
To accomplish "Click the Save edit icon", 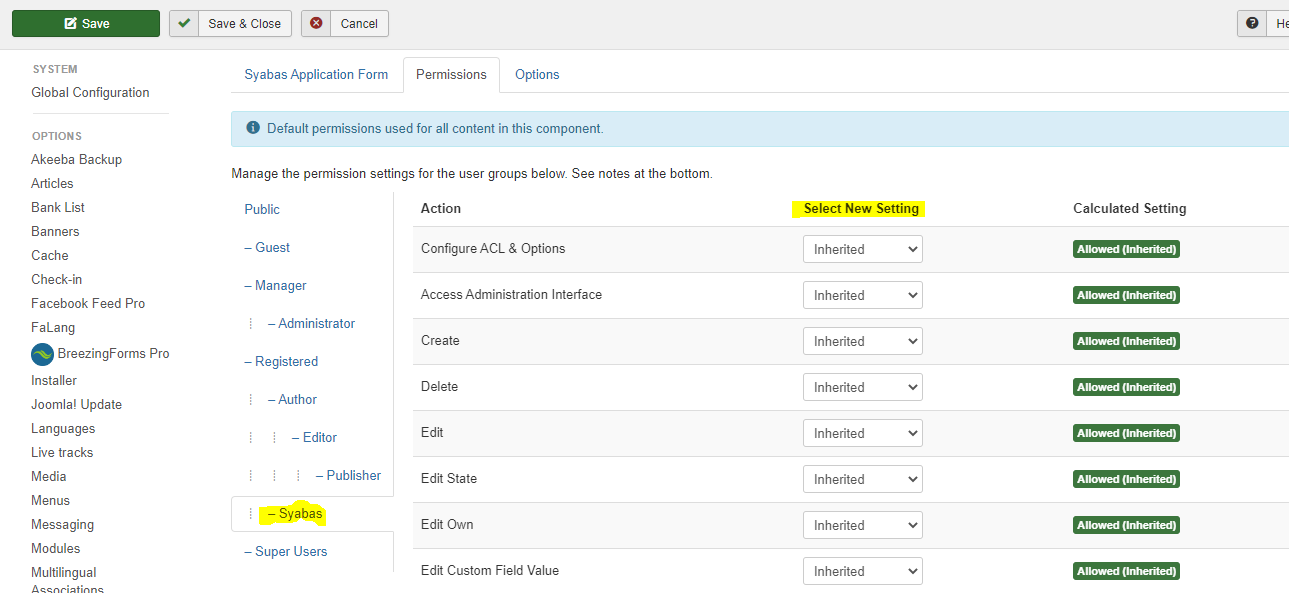I will (71, 23).
